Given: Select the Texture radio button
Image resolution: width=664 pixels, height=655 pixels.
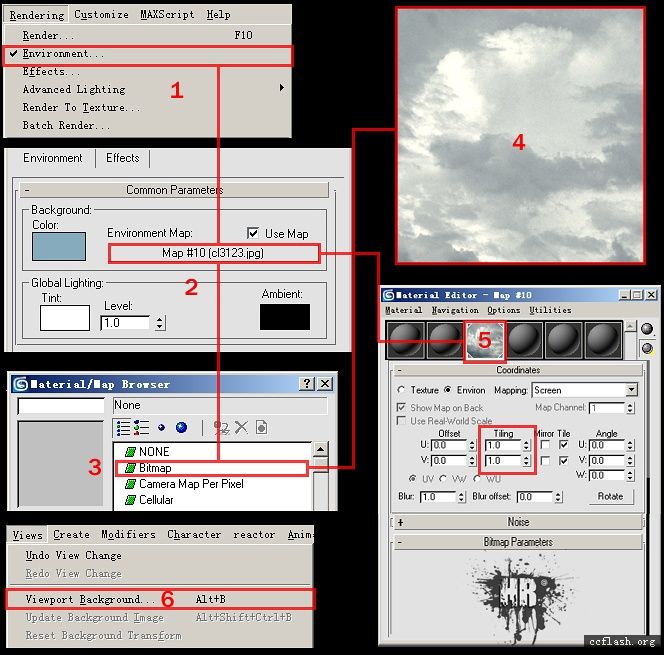Looking at the screenshot, I should click(x=401, y=390).
